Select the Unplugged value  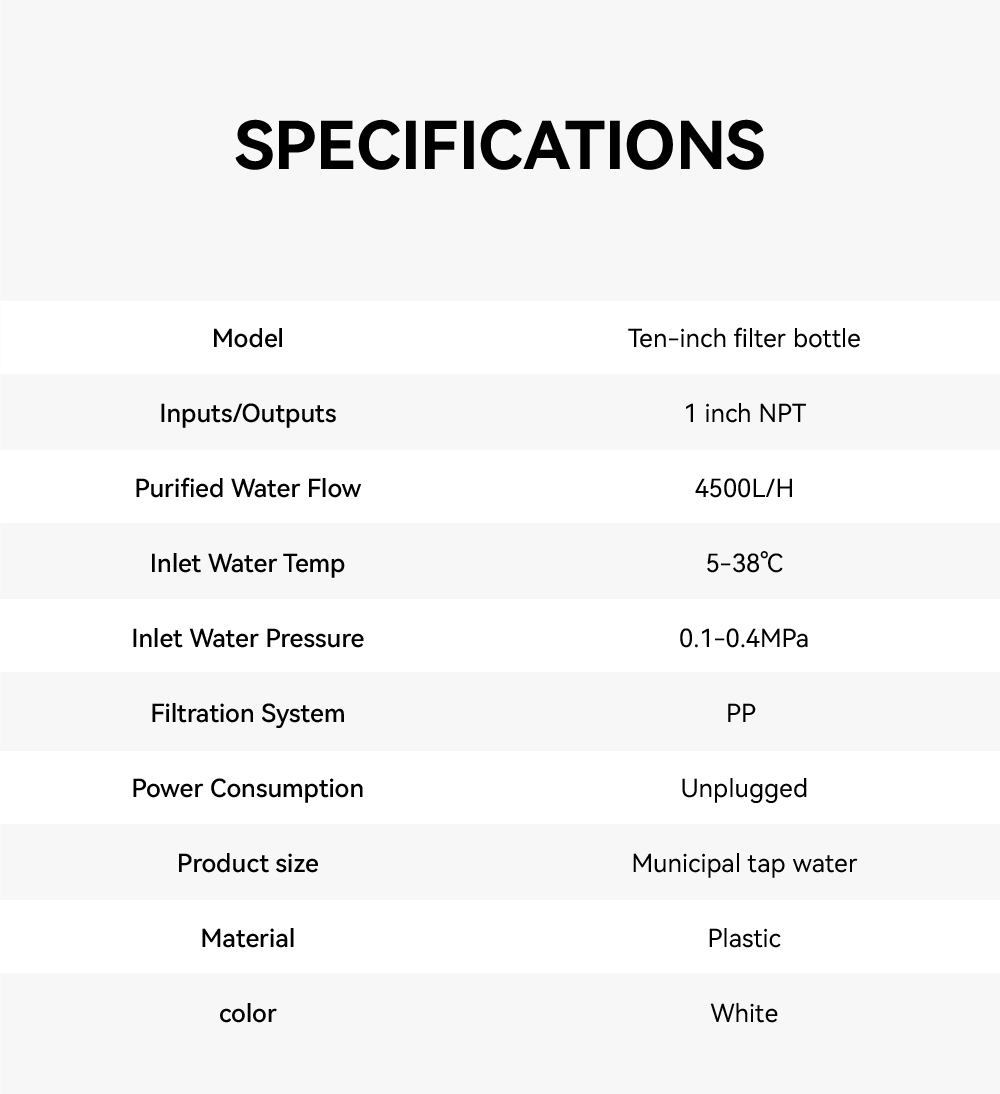pyautogui.click(x=744, y=789)
